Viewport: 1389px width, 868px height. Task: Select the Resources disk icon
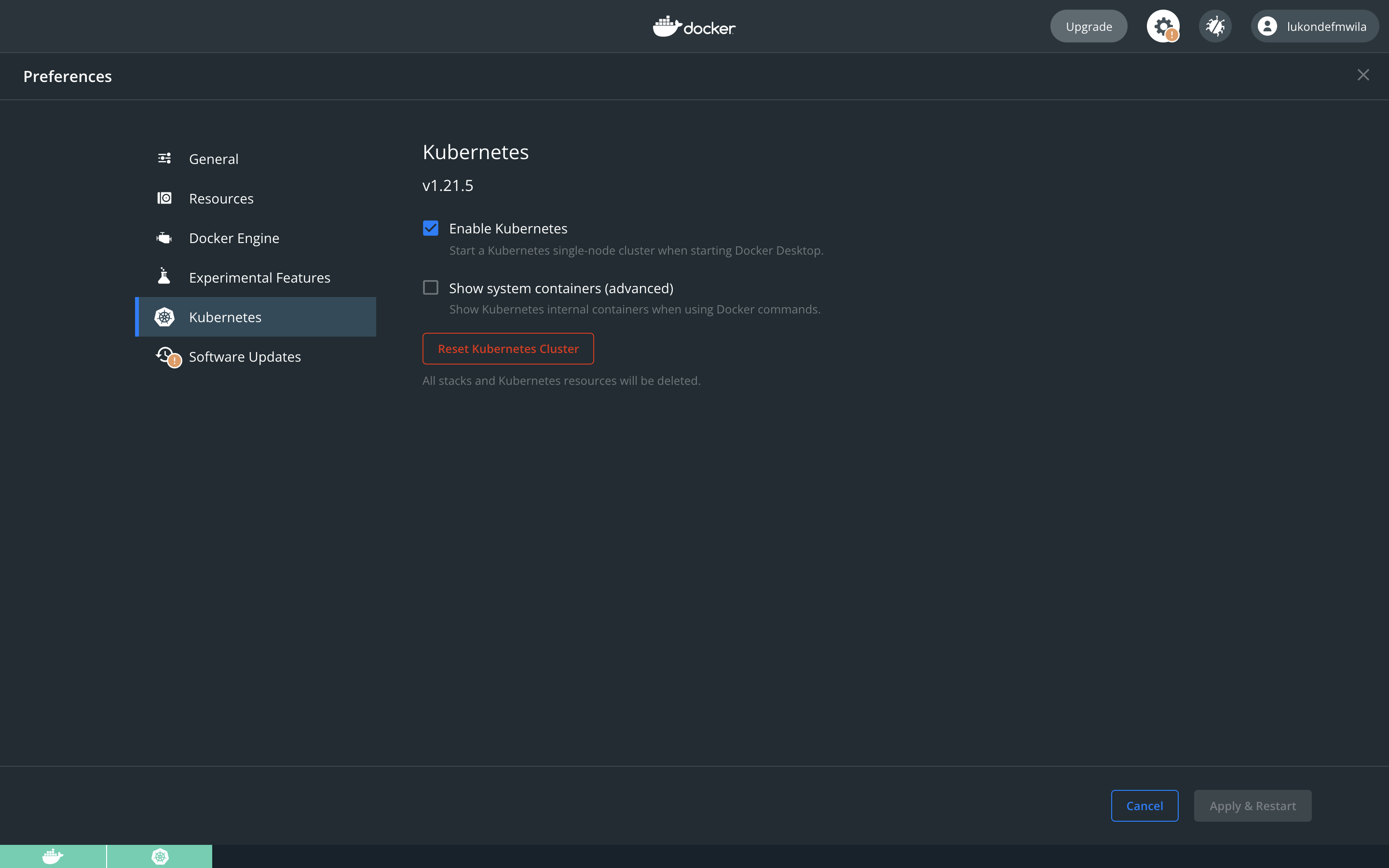[x=164, y=198]
